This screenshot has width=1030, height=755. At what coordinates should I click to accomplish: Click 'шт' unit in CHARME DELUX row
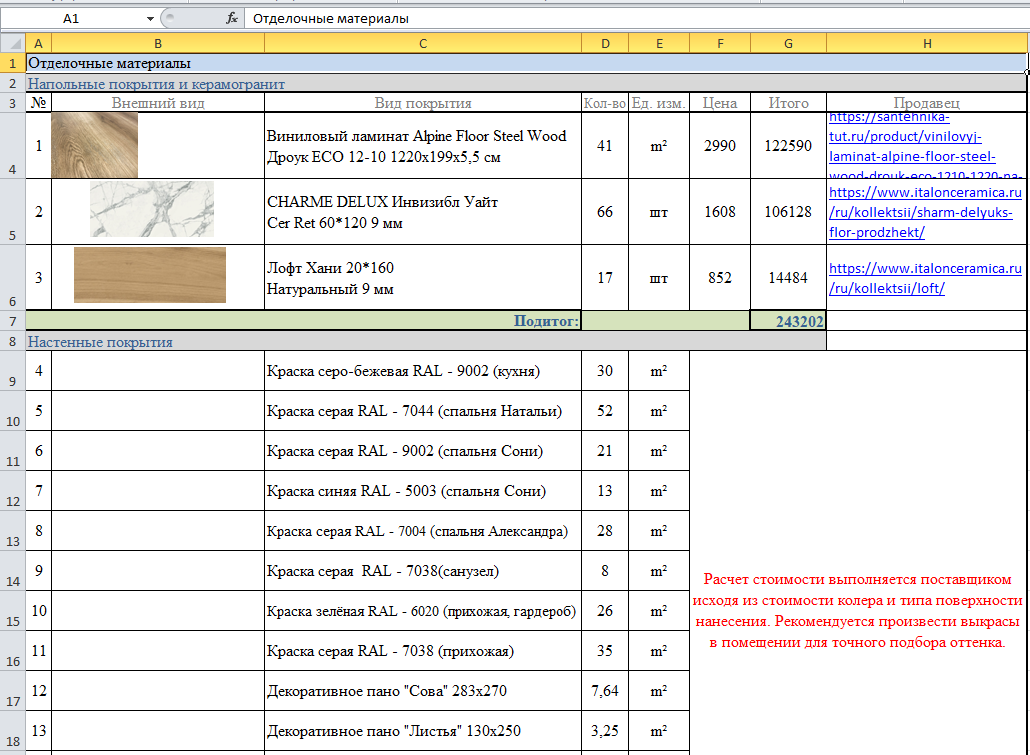click(659, 212)
